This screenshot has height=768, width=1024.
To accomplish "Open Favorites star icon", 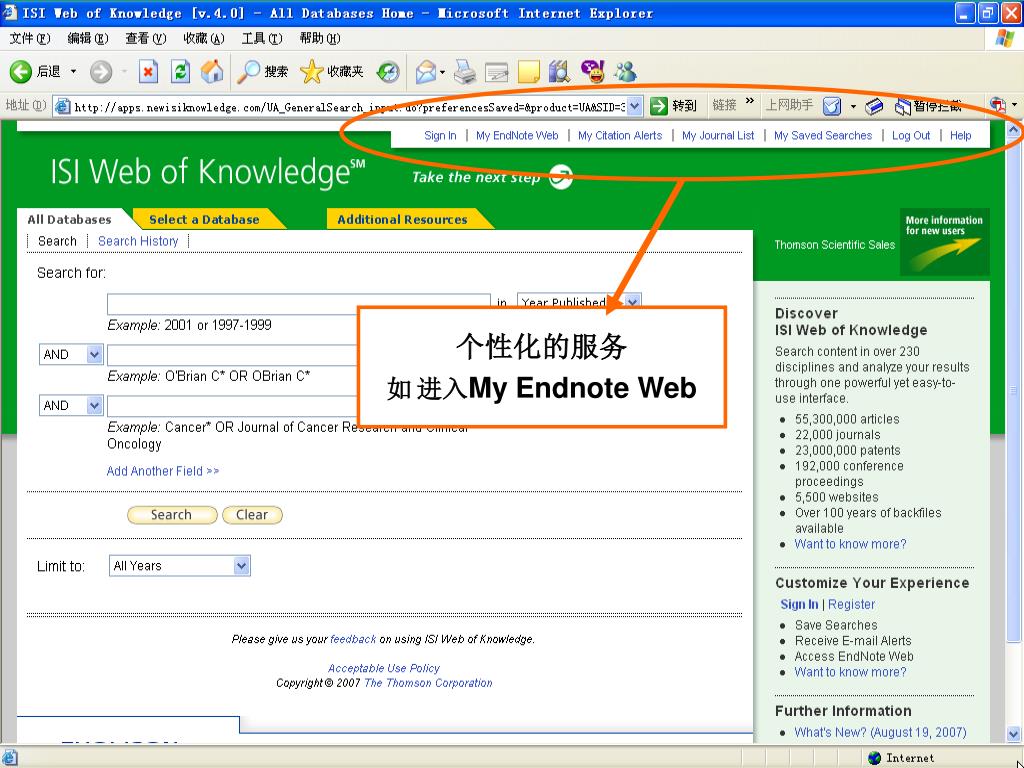I will coord(312,72).
